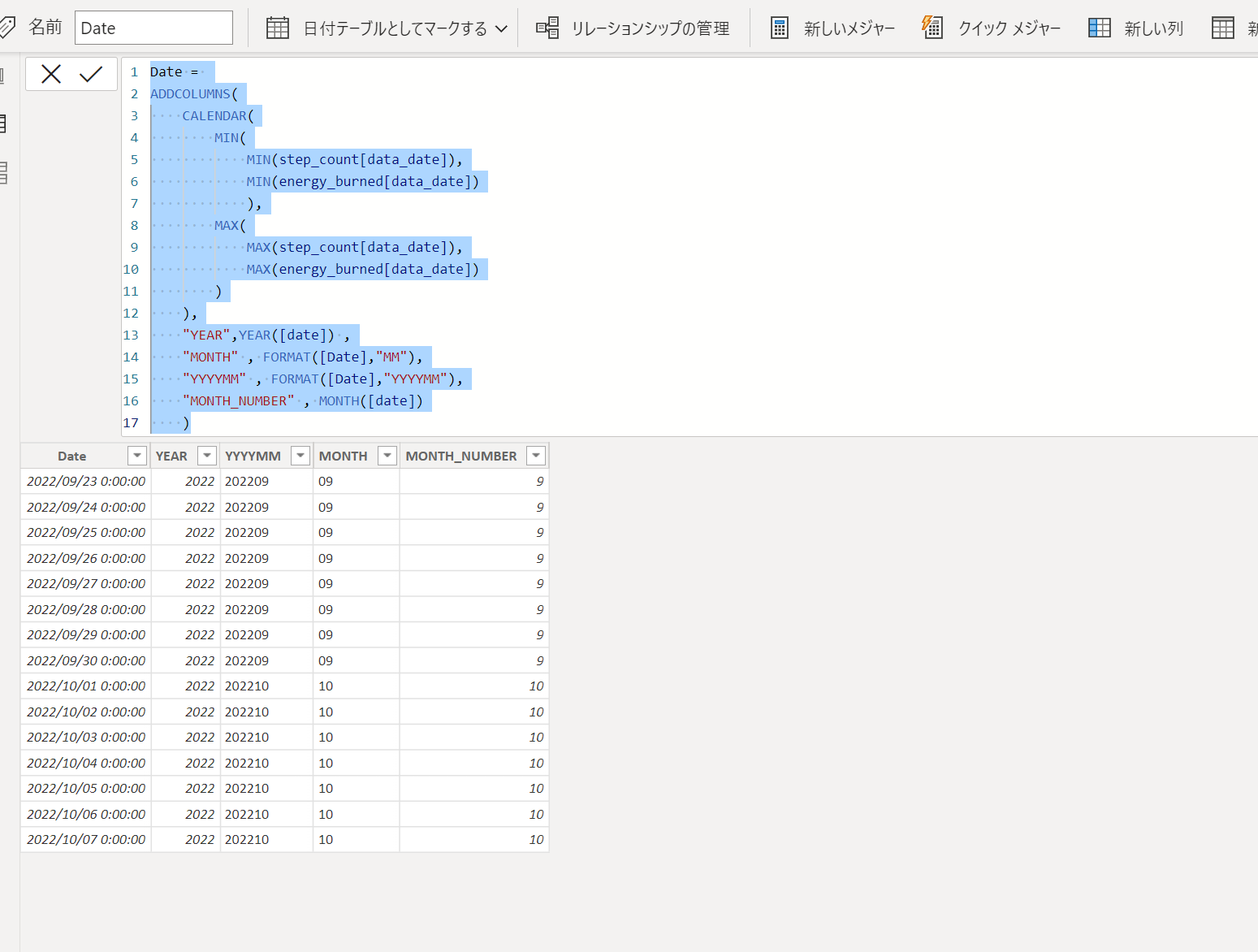The image size is (1258, 952).
Task: Click cell 2022/10/07 0:00:00
Action: click(86, 839)
